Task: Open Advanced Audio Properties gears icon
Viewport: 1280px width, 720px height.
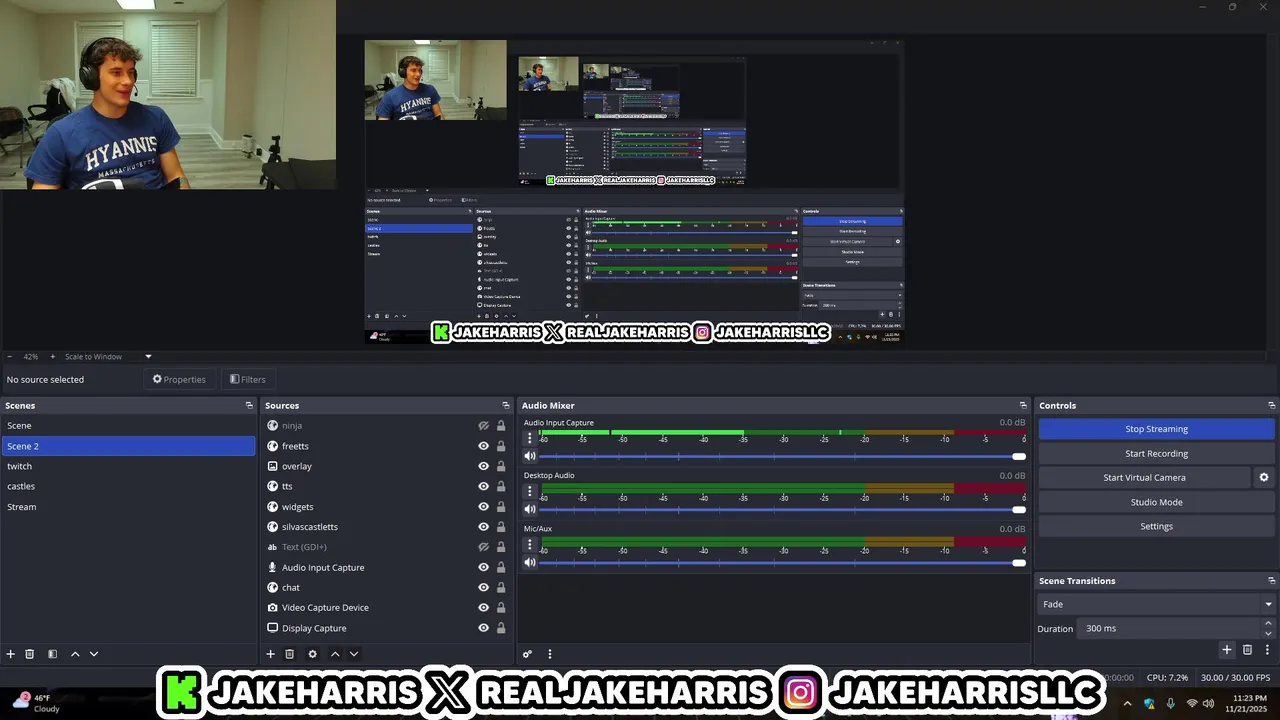Action: pyautogui.click(x=528, y=654)
